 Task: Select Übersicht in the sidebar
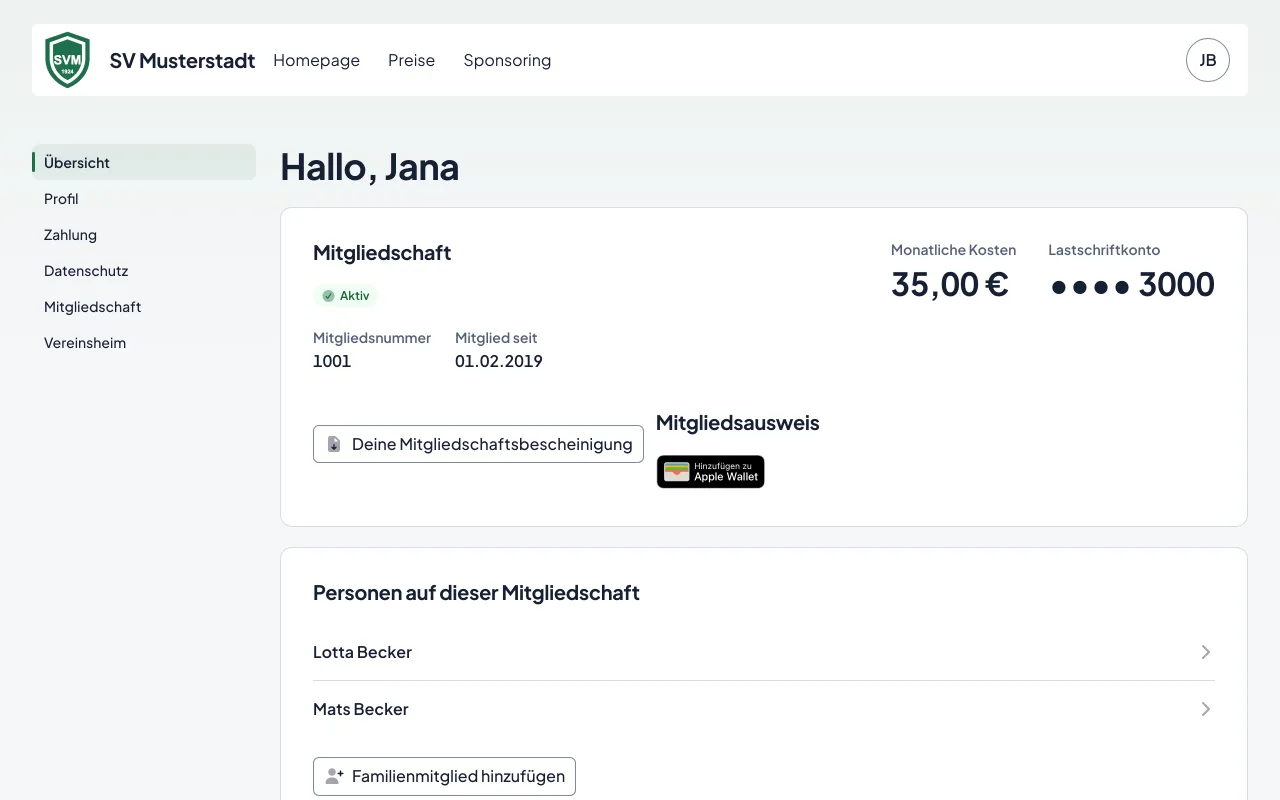click(x=144, y=162)
